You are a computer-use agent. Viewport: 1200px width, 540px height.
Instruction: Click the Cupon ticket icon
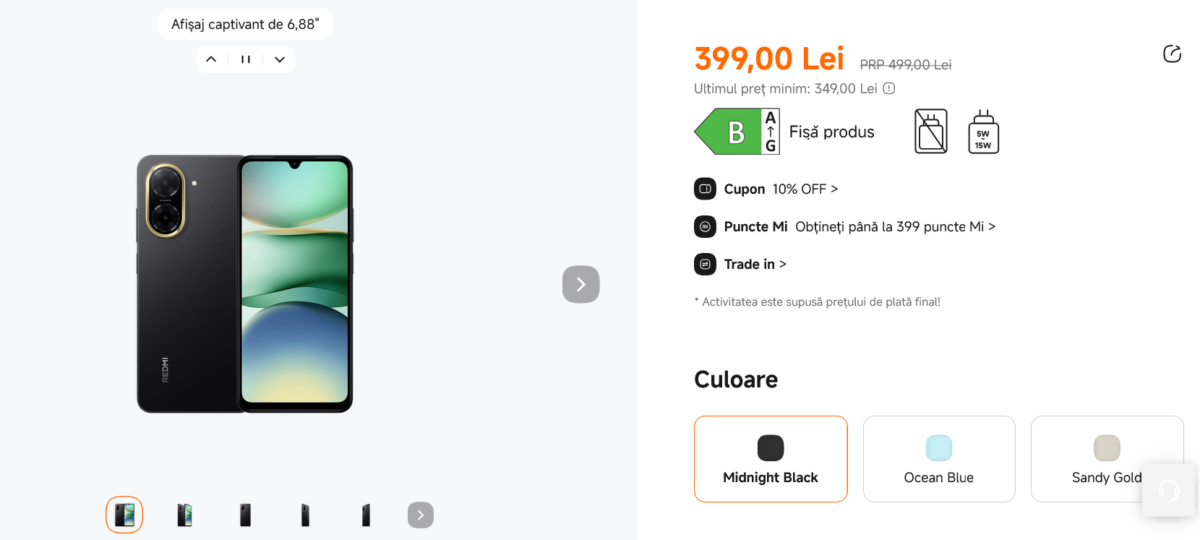point(705,189)
